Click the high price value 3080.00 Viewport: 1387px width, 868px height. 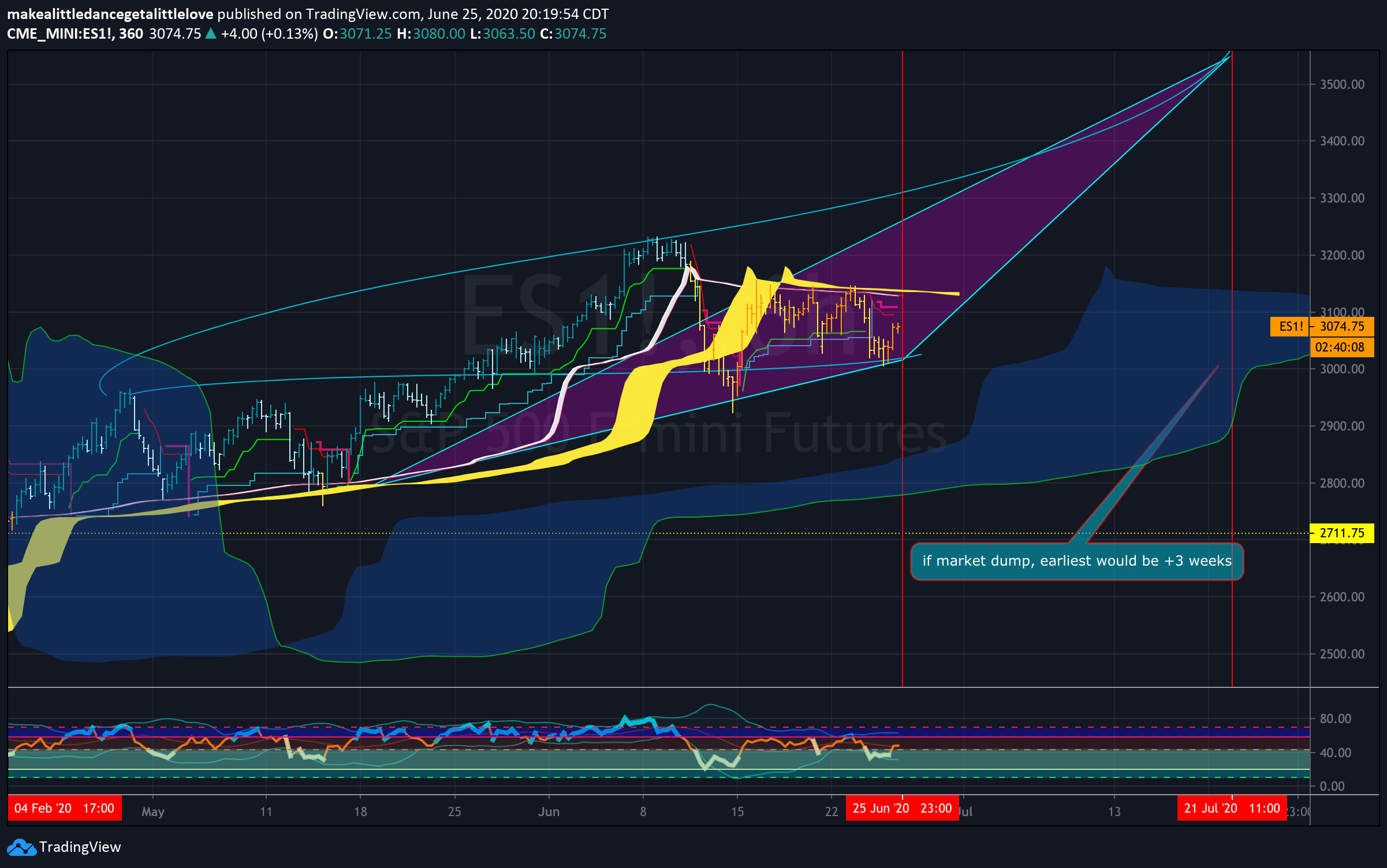439,34
